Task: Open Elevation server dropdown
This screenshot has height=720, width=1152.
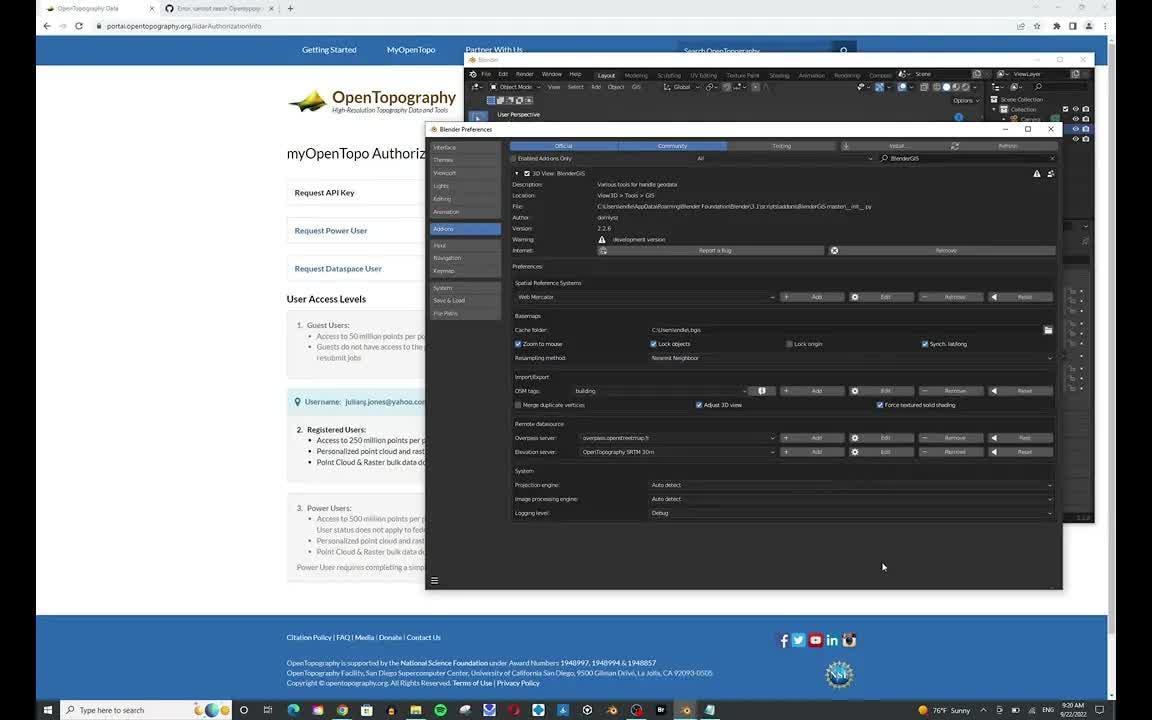Action: [677, 453]
